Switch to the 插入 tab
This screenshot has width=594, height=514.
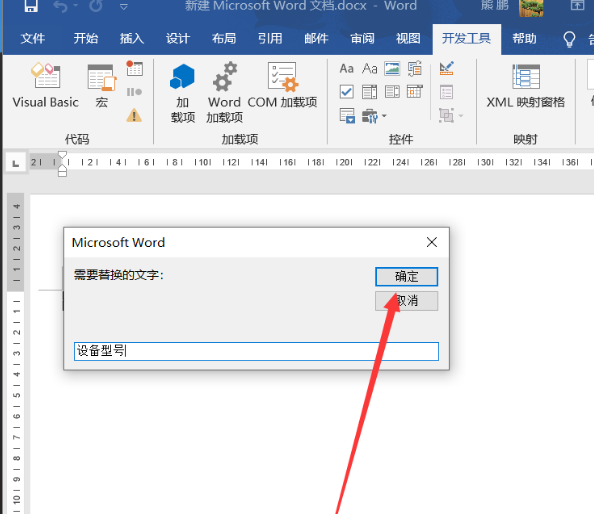pyautogui.click(x=132, y=39)
